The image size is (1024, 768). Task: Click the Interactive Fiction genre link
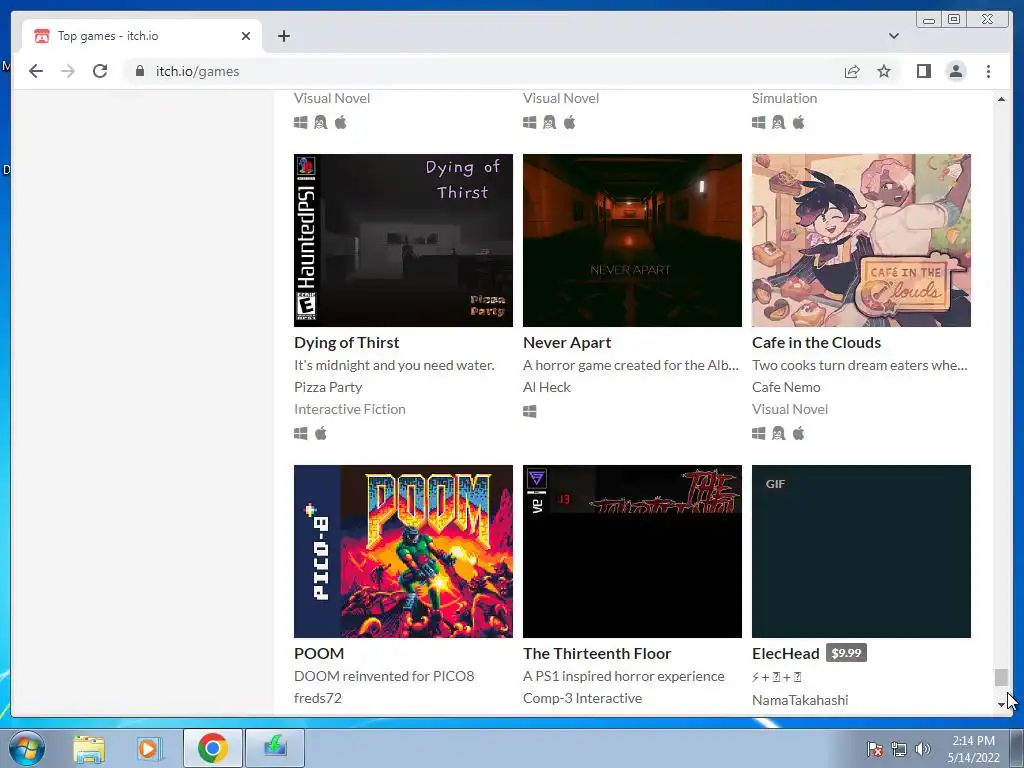coord(349,409)
